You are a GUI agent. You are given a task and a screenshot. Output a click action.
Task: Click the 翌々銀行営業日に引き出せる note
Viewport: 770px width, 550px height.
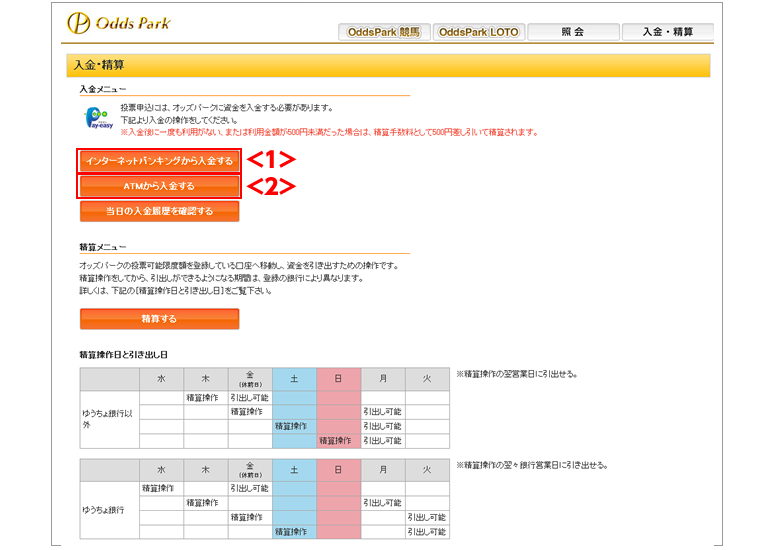point(532,465)
